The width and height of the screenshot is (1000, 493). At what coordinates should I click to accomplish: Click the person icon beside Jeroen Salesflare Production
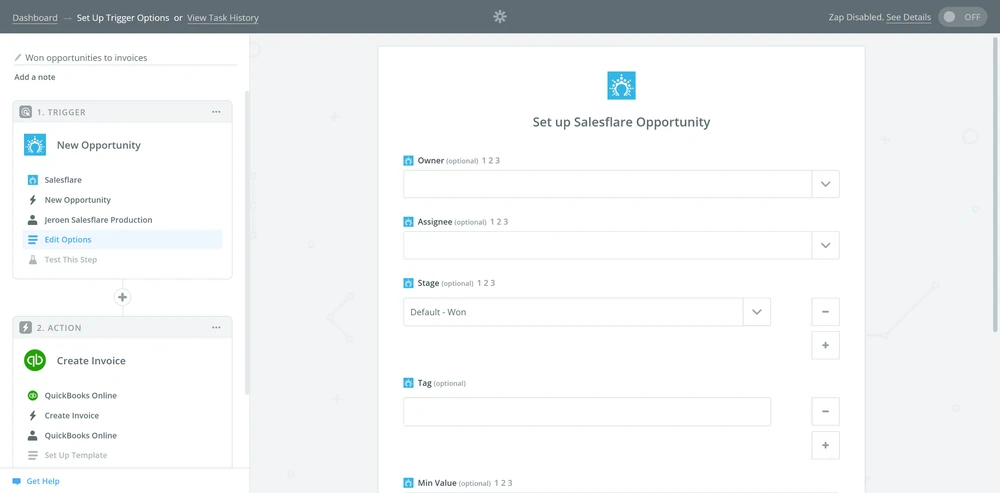(x=33, y=220)
